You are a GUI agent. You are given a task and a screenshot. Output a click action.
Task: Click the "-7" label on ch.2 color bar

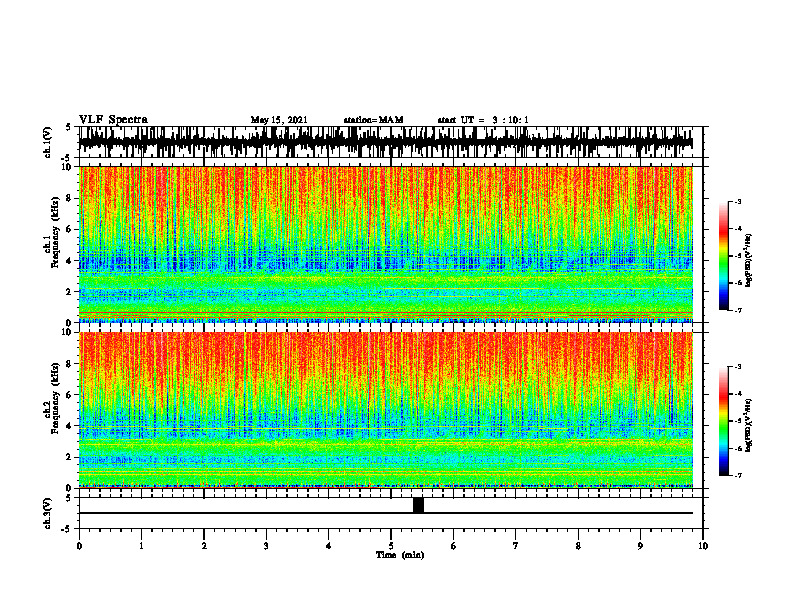click(x=738, y=476)
